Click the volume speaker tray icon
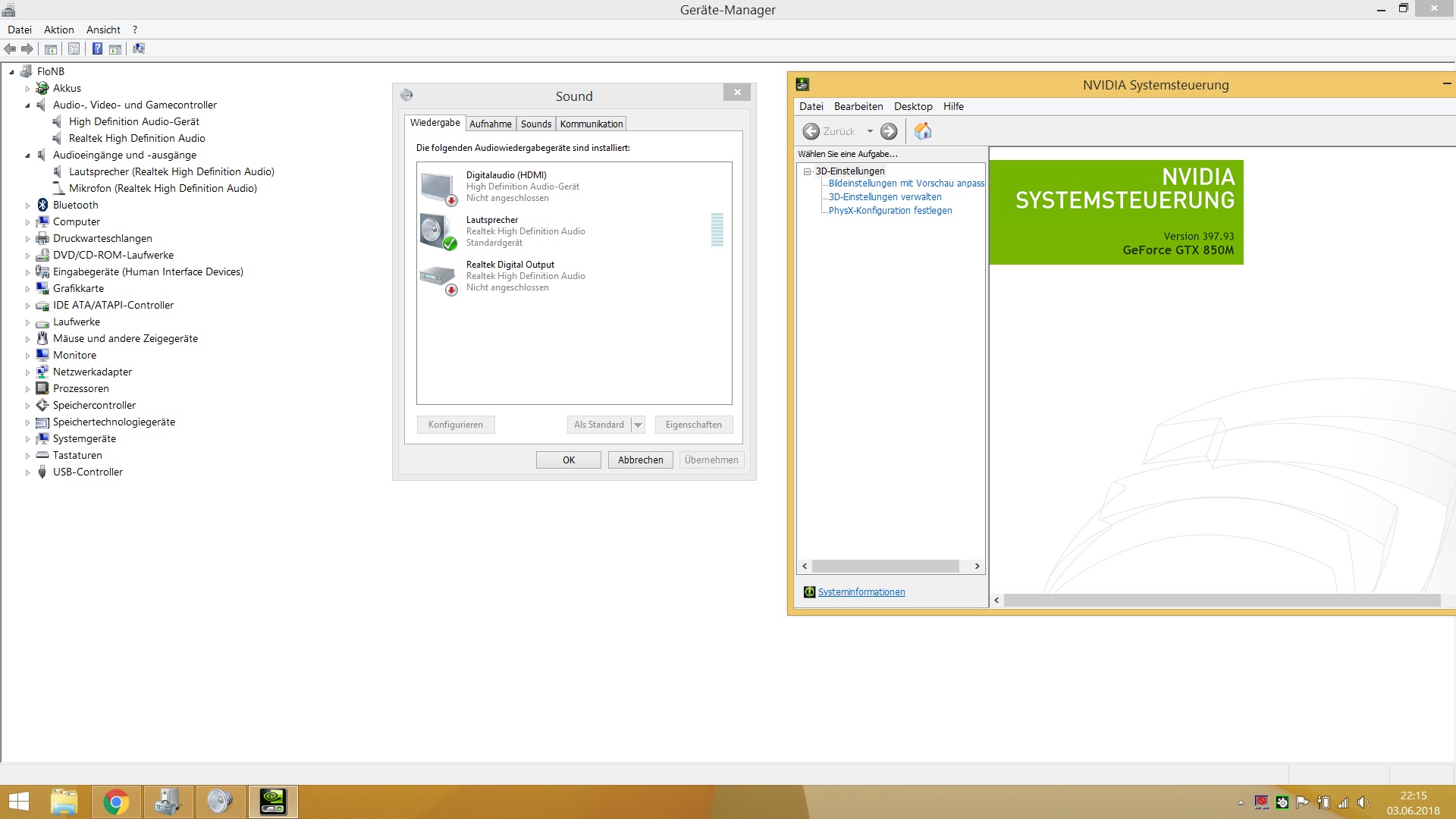Image resolution: width=1456 pixels, height=819 pixels. click(x=1363, y=802)
